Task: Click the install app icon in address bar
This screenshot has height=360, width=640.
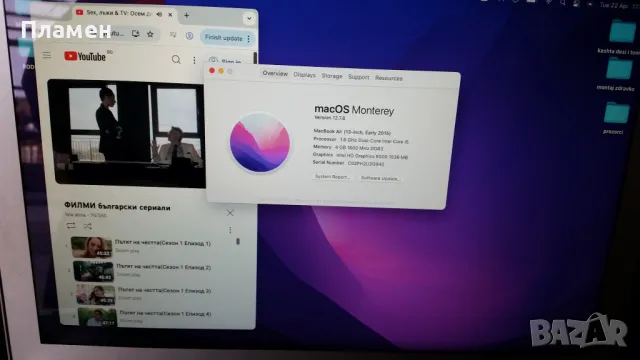Action: (x=135, y=34)
